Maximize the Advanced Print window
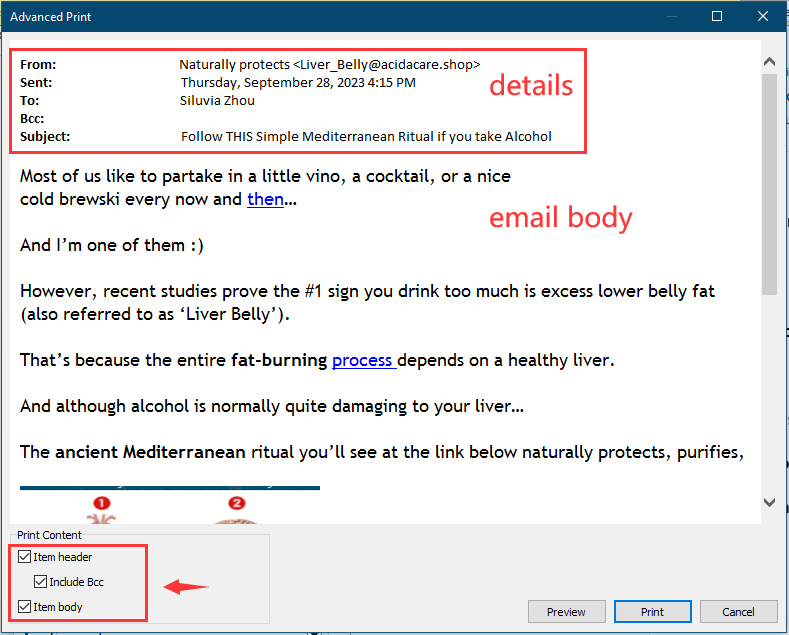The image size is (789, 635). [x=717, y=16]
